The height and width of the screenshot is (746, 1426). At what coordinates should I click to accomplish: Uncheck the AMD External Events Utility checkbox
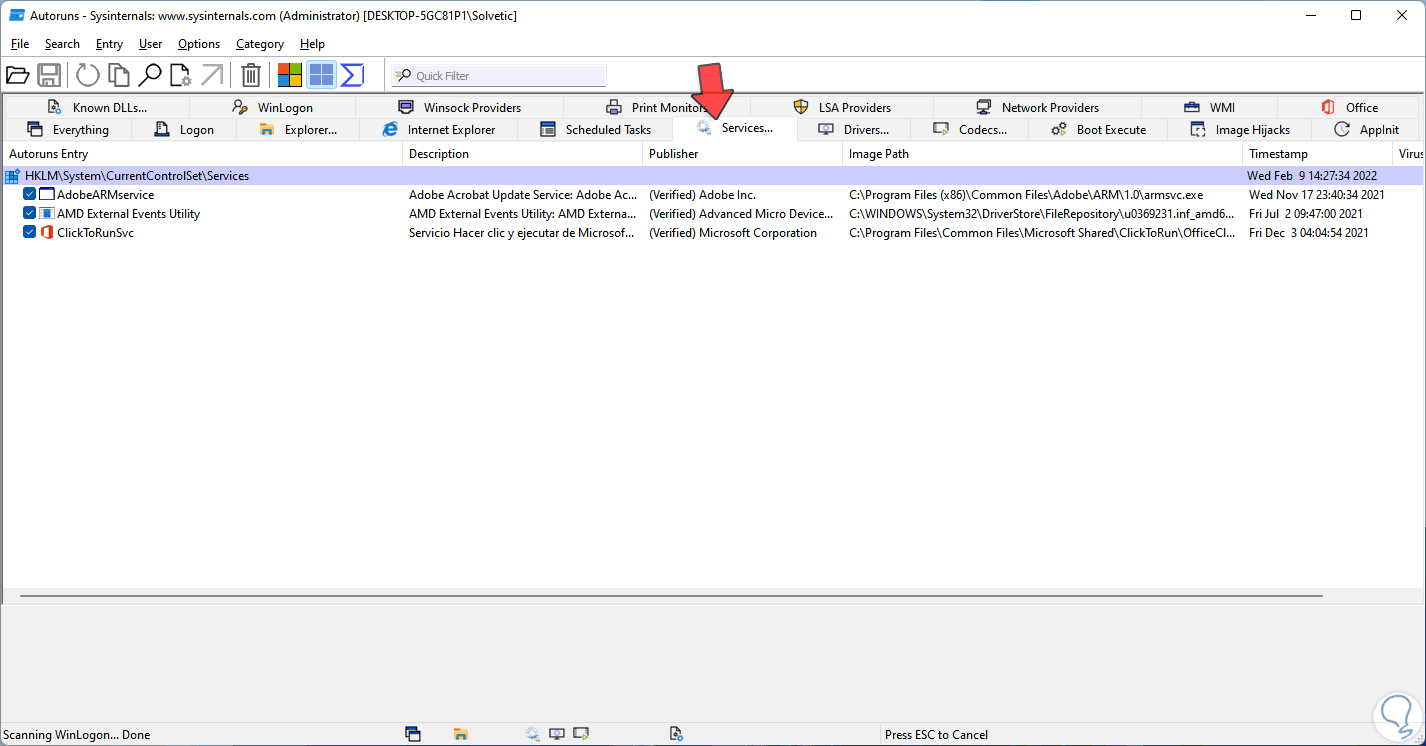(30, 214)
